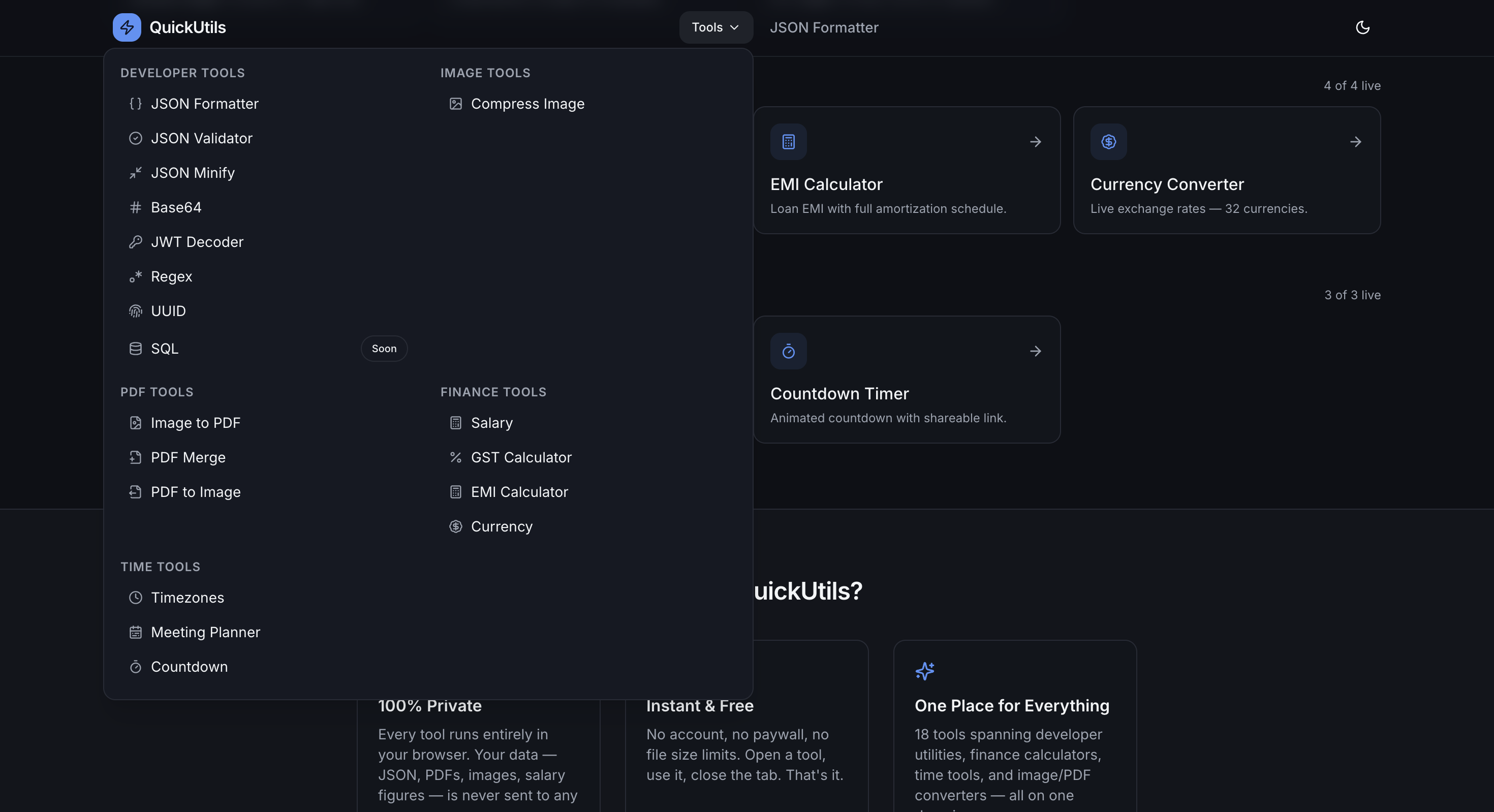Click the '3 of 3 live' status text
The width and height of the screenshot is (1494, 812).
coord(1352,295)
